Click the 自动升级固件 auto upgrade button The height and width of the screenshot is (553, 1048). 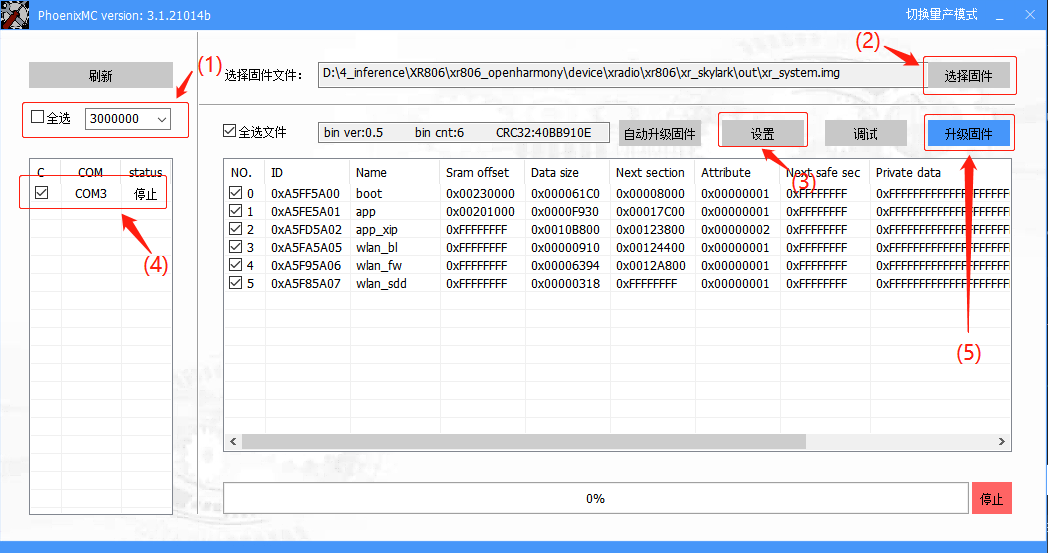(x=660, y=134)
